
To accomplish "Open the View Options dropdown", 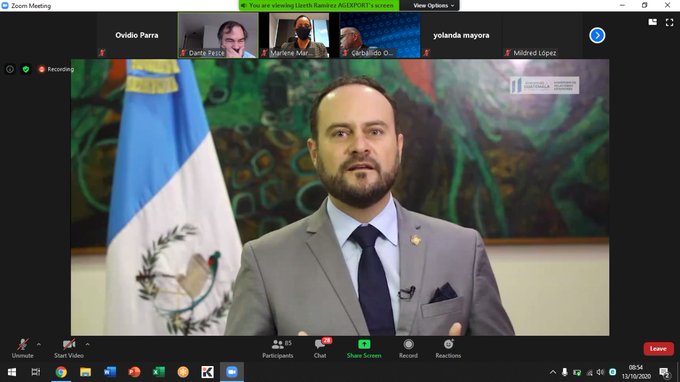I will pyautogui.click(x=433, y=6).
